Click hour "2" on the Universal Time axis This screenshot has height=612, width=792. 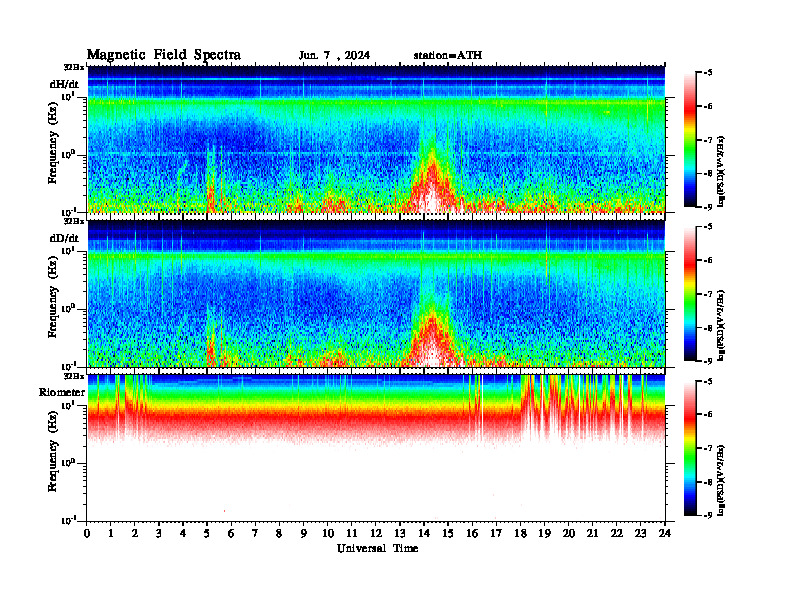point(135,534)
